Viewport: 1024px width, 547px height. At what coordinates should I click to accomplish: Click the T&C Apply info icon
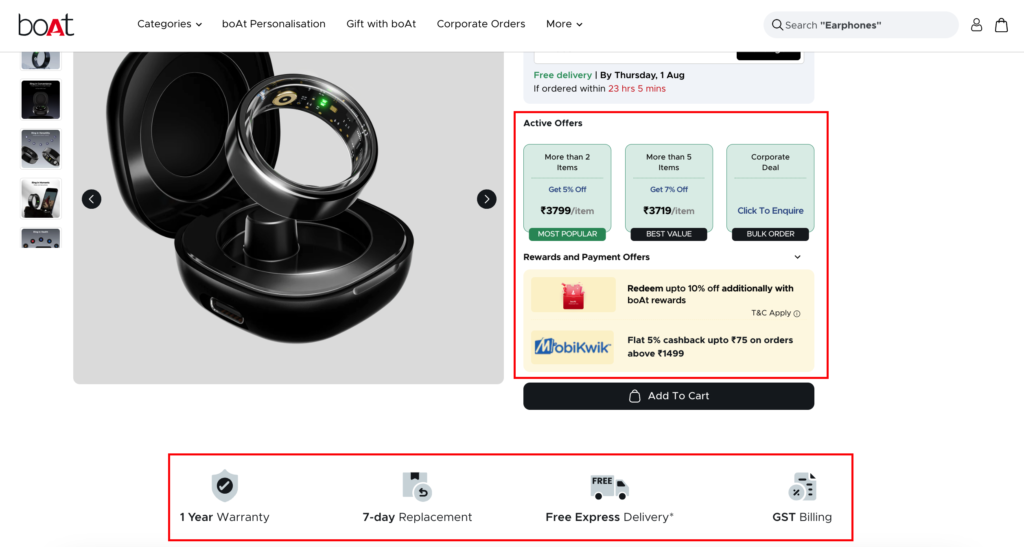(x=797, y=314)
